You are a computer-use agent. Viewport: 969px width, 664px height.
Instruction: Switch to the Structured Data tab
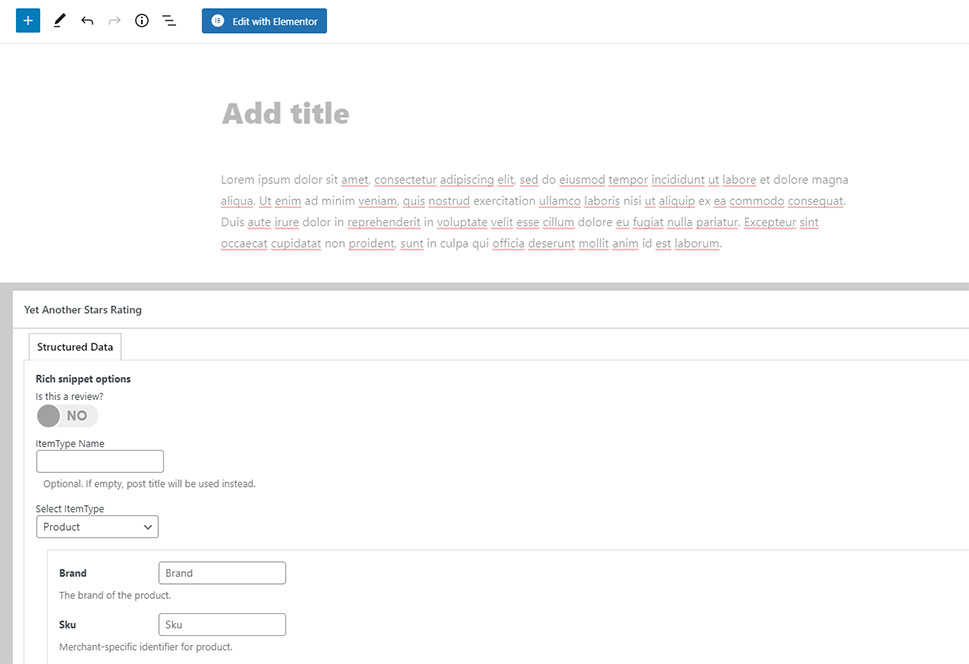click(x=75, y=347)
